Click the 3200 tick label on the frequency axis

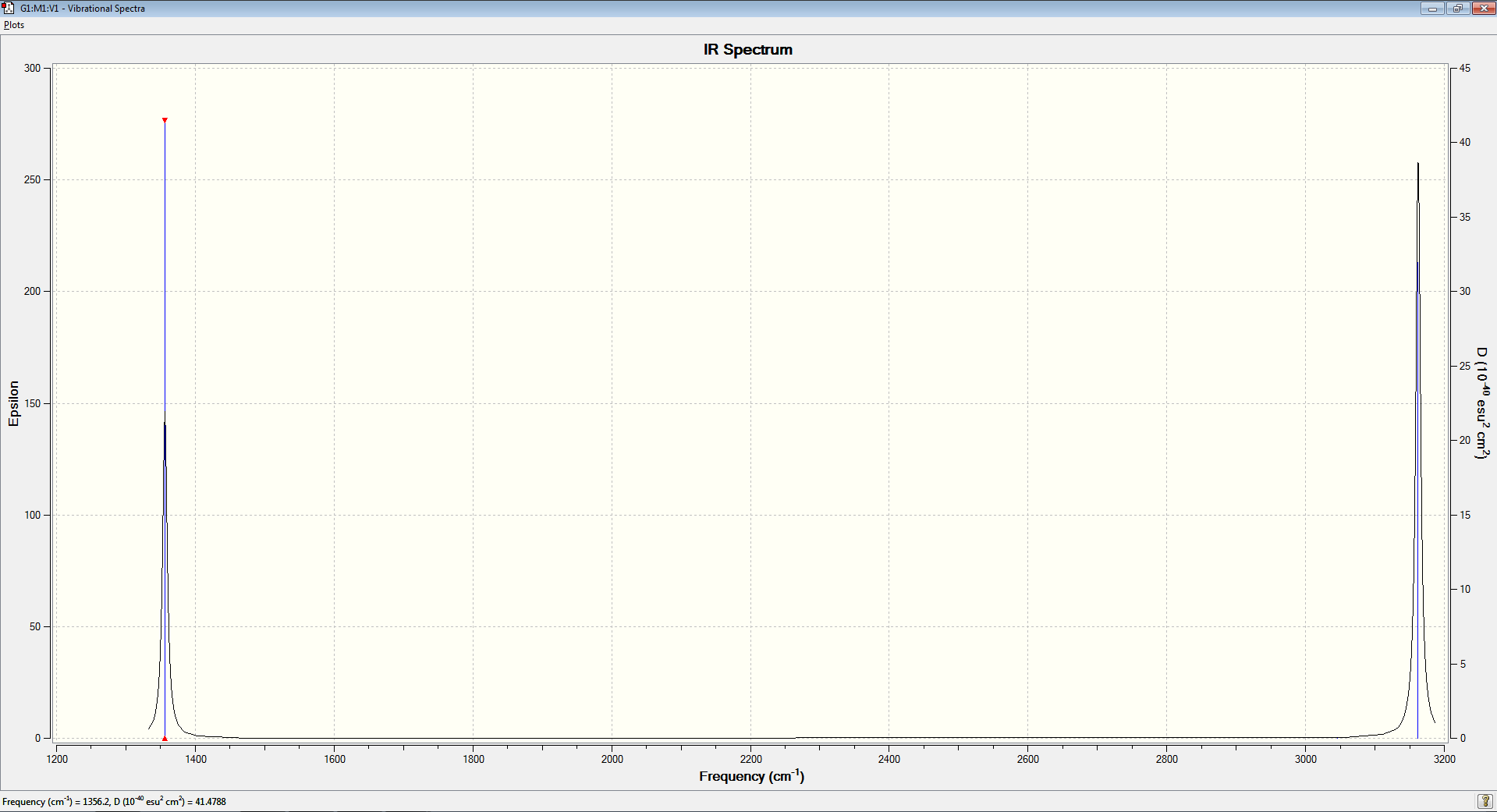pyautogui.click(x=1445, y=759)
